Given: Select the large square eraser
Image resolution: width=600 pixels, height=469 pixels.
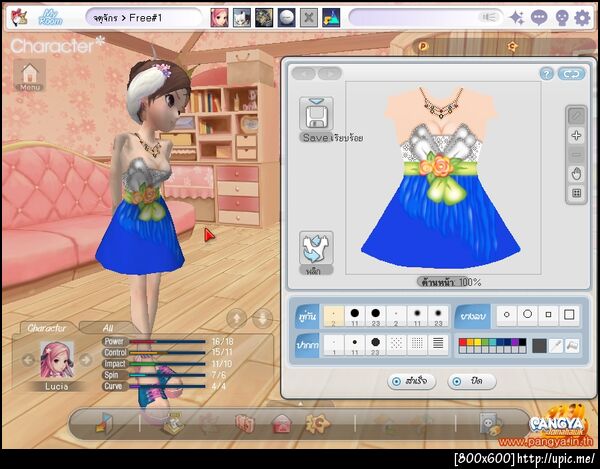Looking at the screenshot, I should [569, 315].
